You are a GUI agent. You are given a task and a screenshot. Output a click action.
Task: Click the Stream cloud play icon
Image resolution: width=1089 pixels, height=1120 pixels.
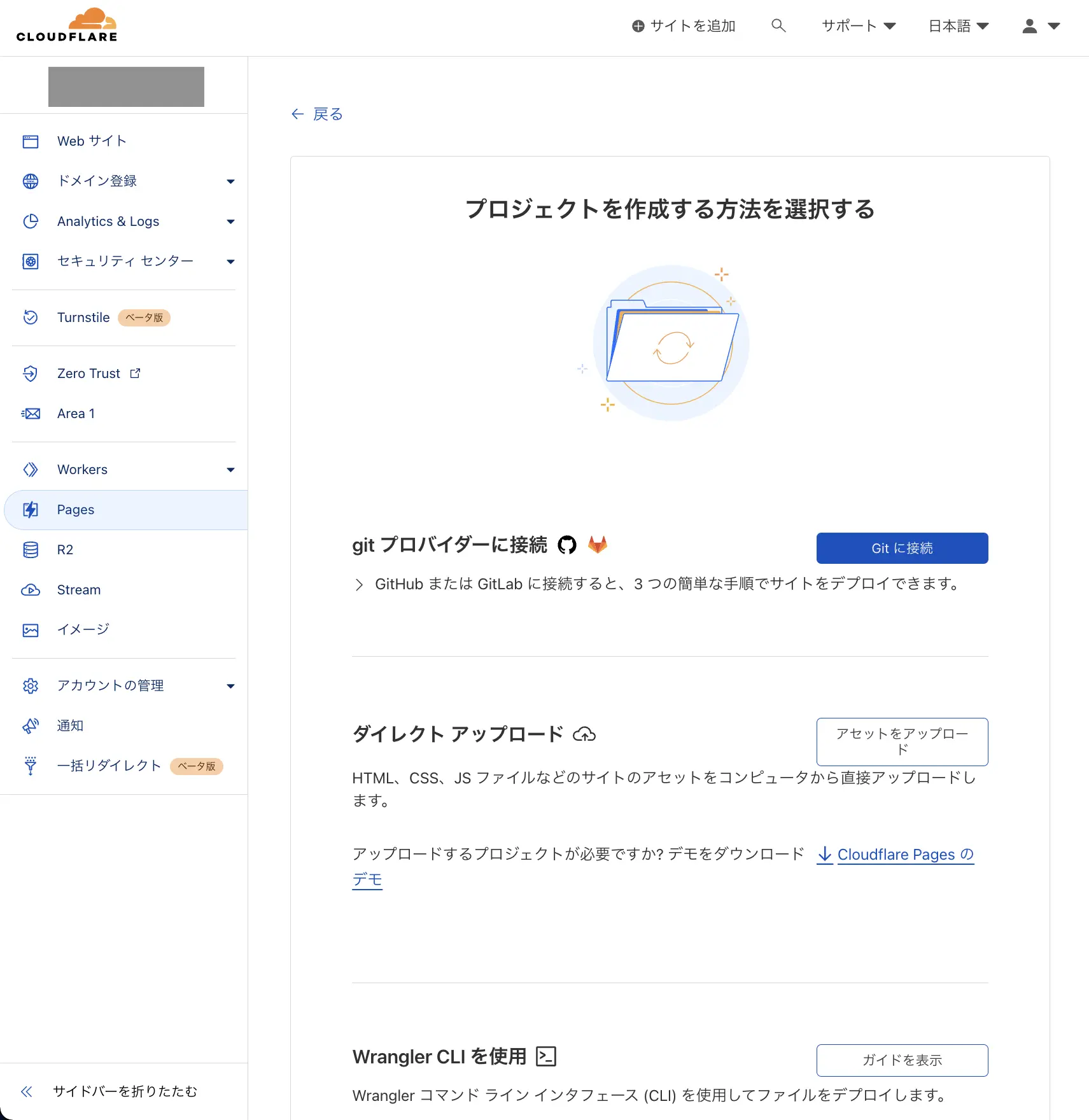pos(31,590)
